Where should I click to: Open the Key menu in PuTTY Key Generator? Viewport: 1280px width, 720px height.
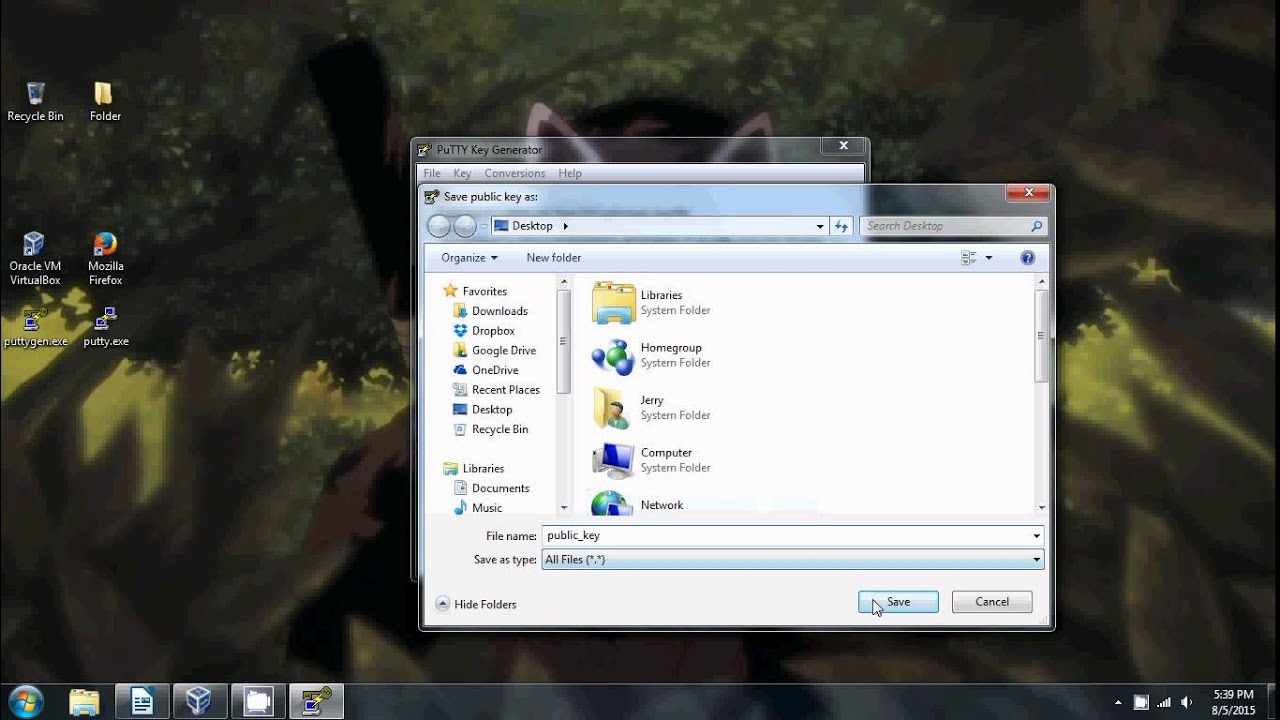[x=462, y=173]
